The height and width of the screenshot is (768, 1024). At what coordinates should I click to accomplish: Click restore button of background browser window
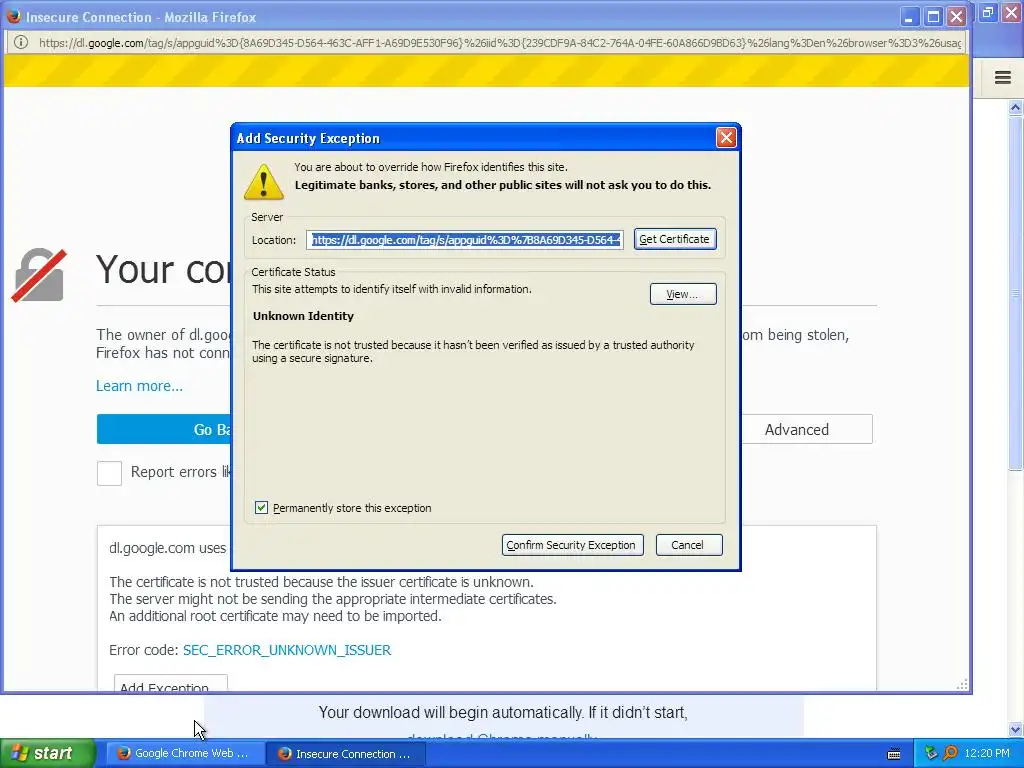(988, 12)
